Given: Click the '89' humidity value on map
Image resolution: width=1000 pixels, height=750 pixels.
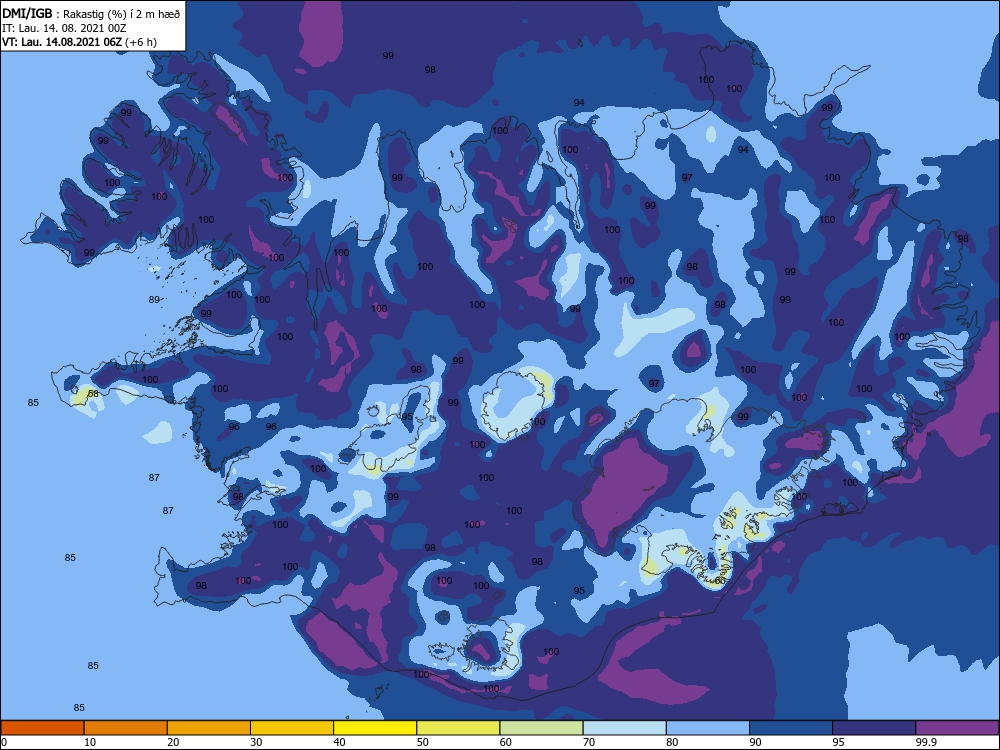Looking at the screenshot, I should pyautogui.click(x=154, y=300).
